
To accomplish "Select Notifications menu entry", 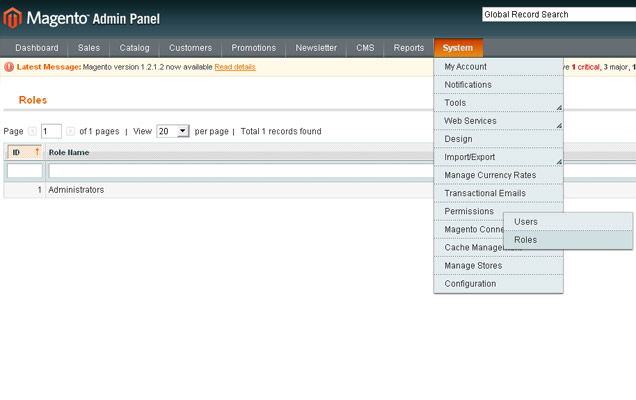I will (x=498, y=85).
